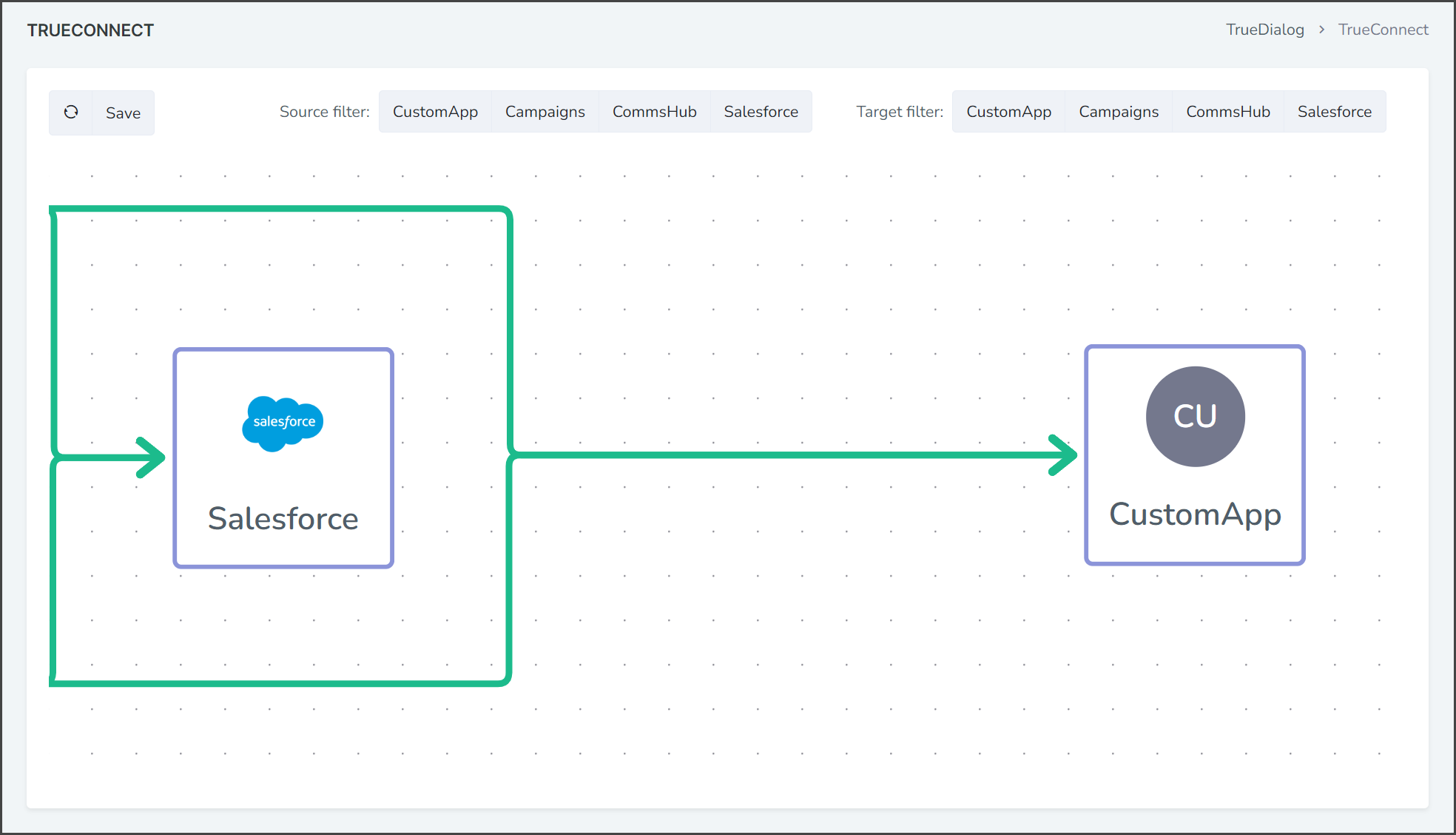Click the breadcrumb chevron separator
The image size is (1456, 835).
click(1321, 30)
